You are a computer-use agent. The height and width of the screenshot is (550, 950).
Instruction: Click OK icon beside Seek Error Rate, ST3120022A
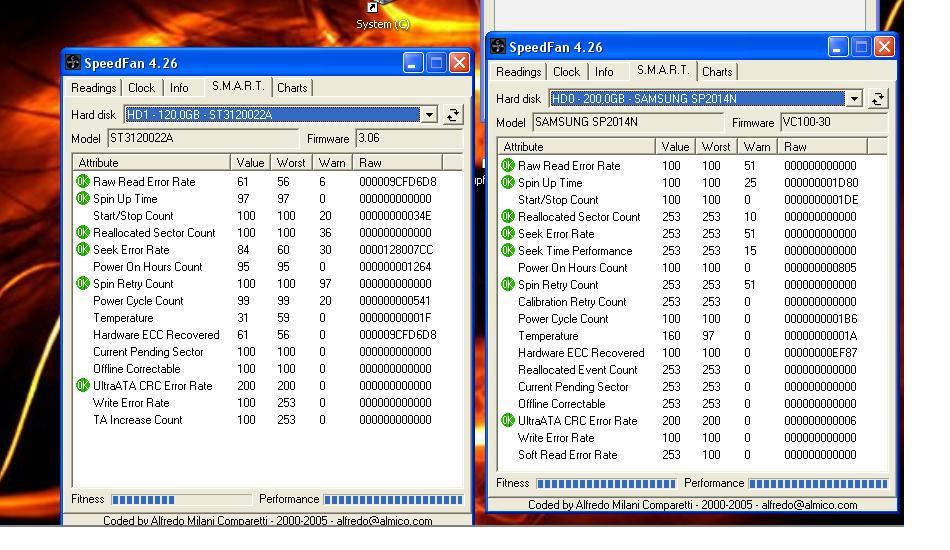[82, 249]
